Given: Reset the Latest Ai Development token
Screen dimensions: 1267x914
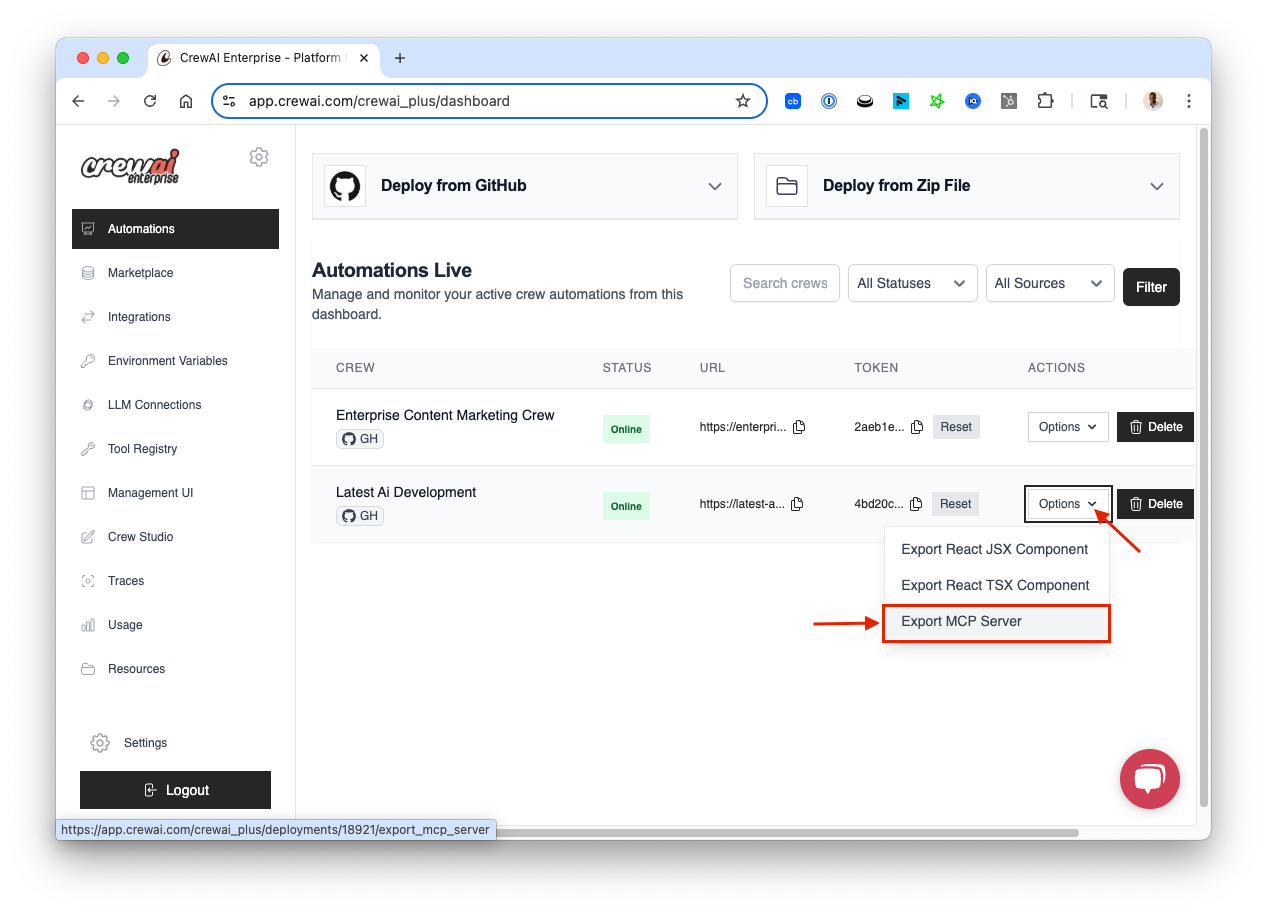Looking at the screenshot, I should click(955, 504).
